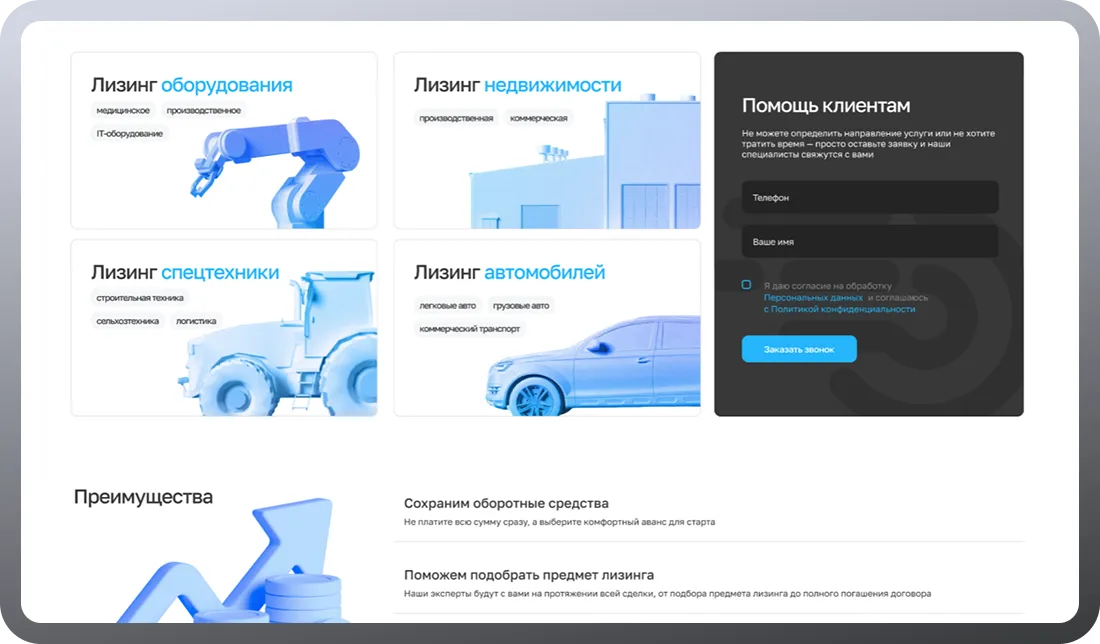The width and height of the screenshot is (1100, 644).
Task: Select the производственная tag
Action: (x=456, y=118)
